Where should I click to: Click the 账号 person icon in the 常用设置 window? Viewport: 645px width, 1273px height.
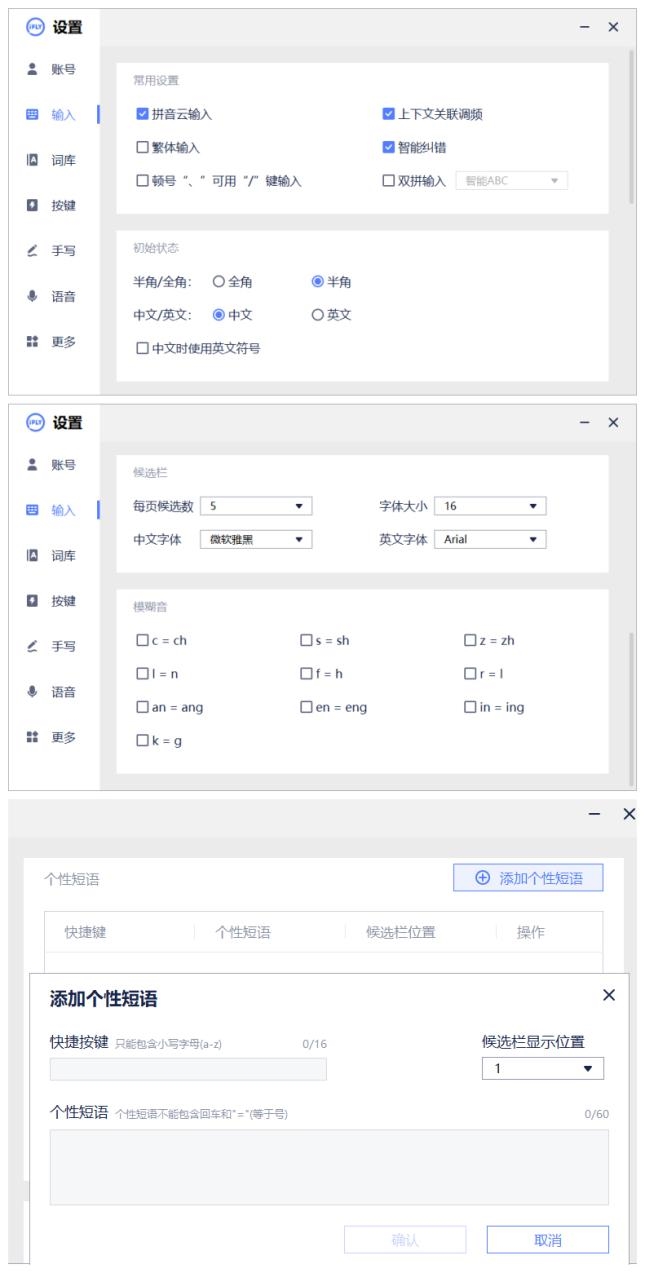click(31, 69)
